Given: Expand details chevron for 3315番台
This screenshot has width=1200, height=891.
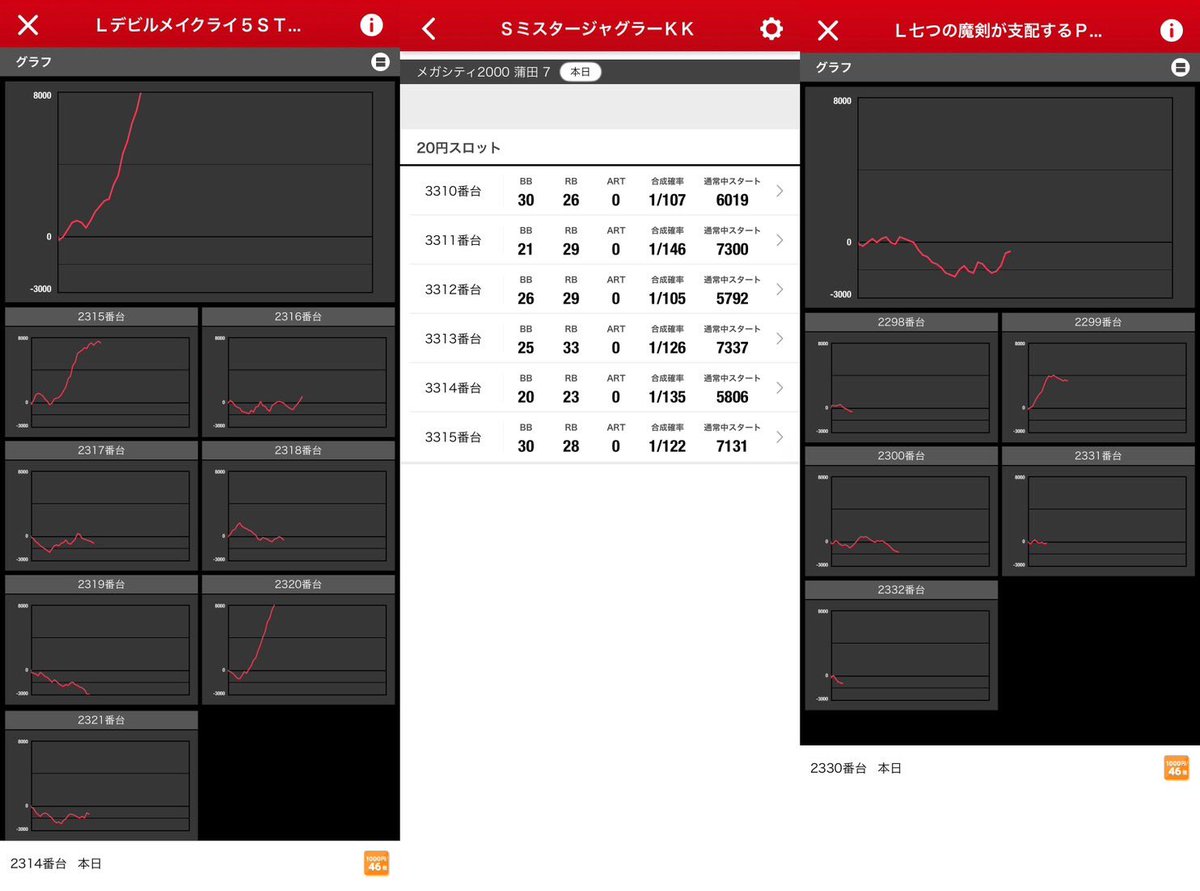Looking at the screenshot, I should (x=780, y=437).
